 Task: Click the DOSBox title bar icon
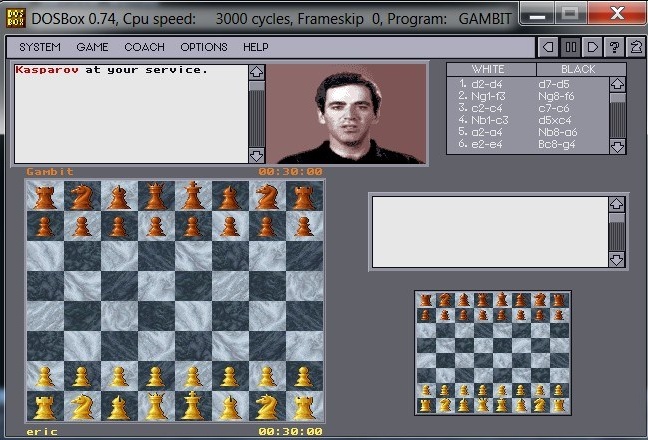(16, 18)
